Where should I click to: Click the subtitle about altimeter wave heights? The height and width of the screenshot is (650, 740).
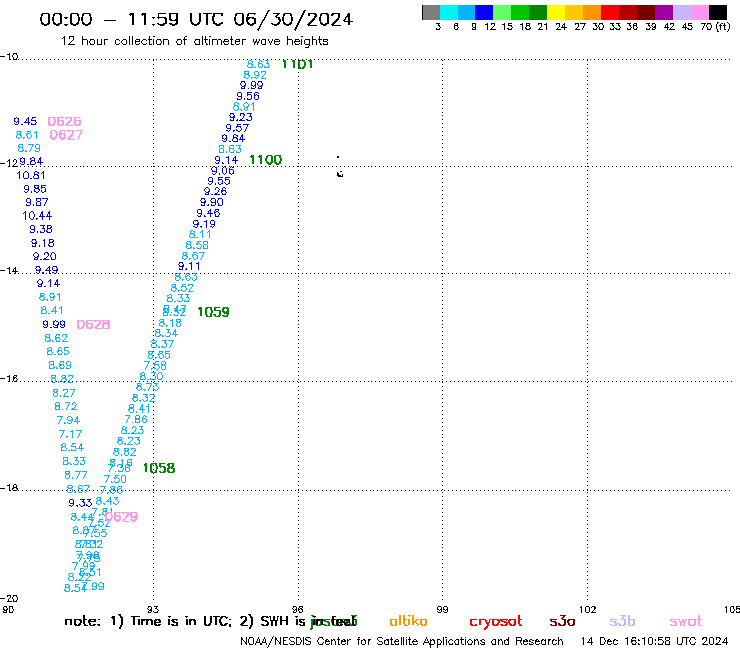point(194,41)
